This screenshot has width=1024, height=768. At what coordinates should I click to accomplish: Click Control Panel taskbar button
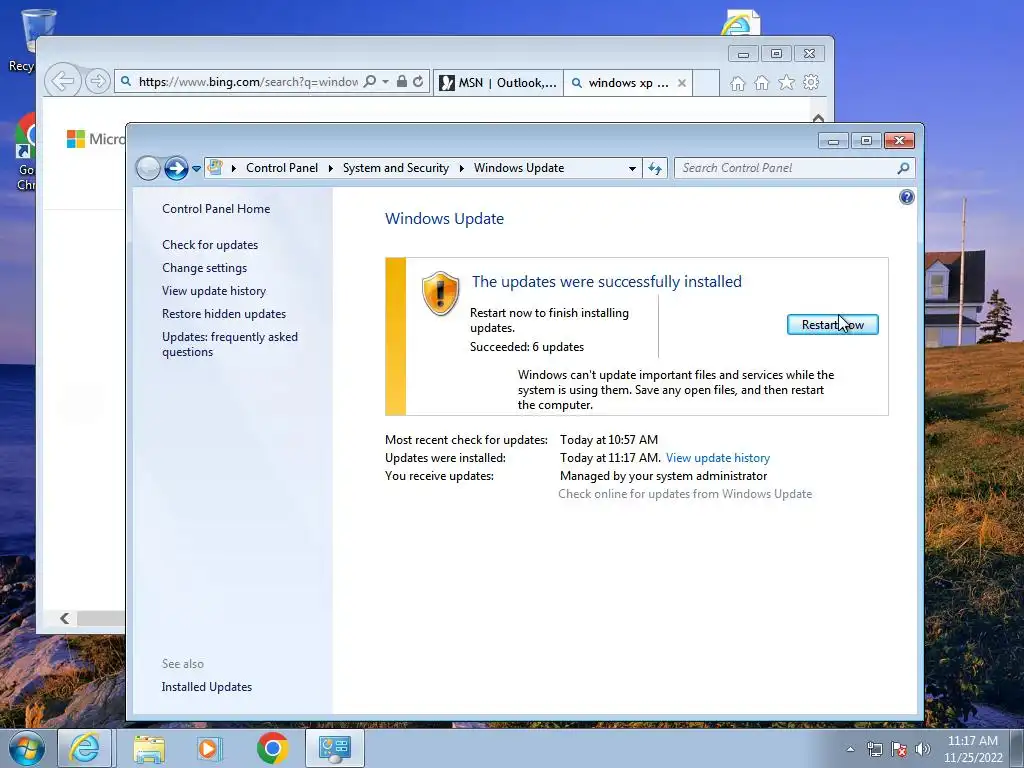pyautogui.click(x=336, y=748)
